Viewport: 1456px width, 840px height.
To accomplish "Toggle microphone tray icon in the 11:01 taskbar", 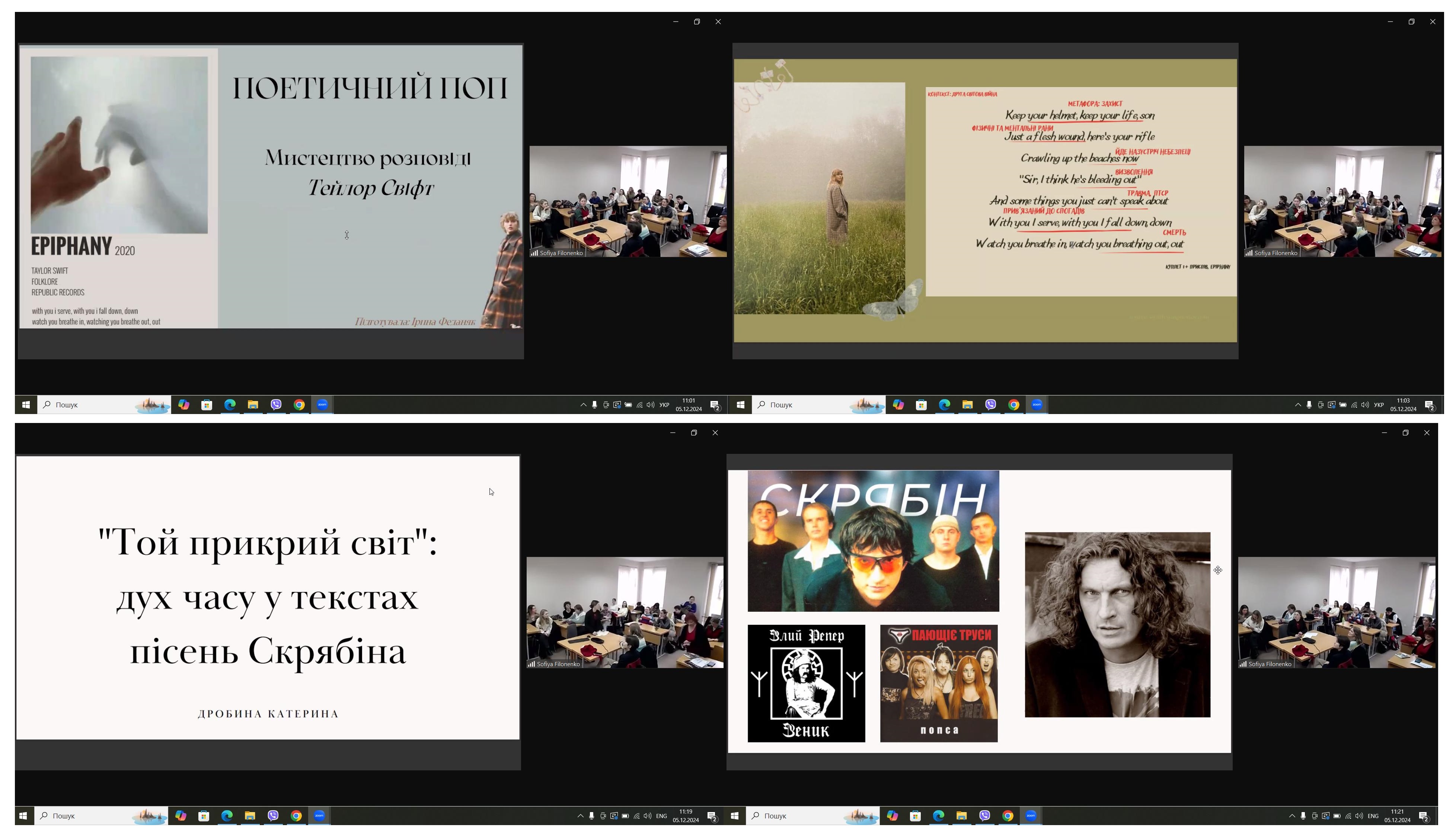I will coord(594,405).
